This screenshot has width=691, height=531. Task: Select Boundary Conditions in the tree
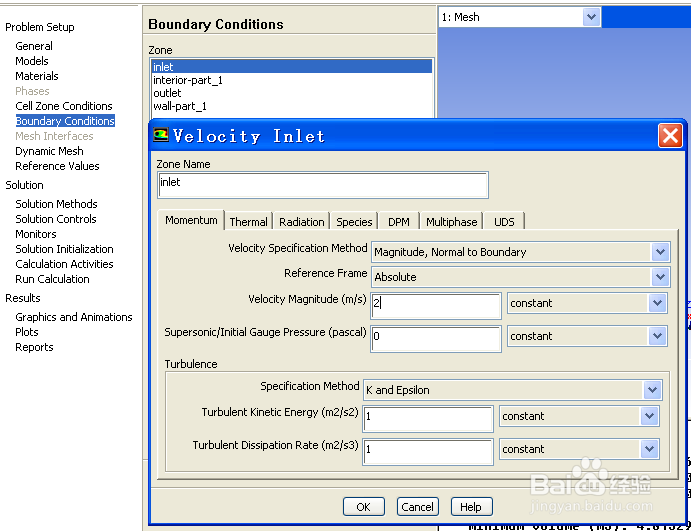tap(65, 121)
